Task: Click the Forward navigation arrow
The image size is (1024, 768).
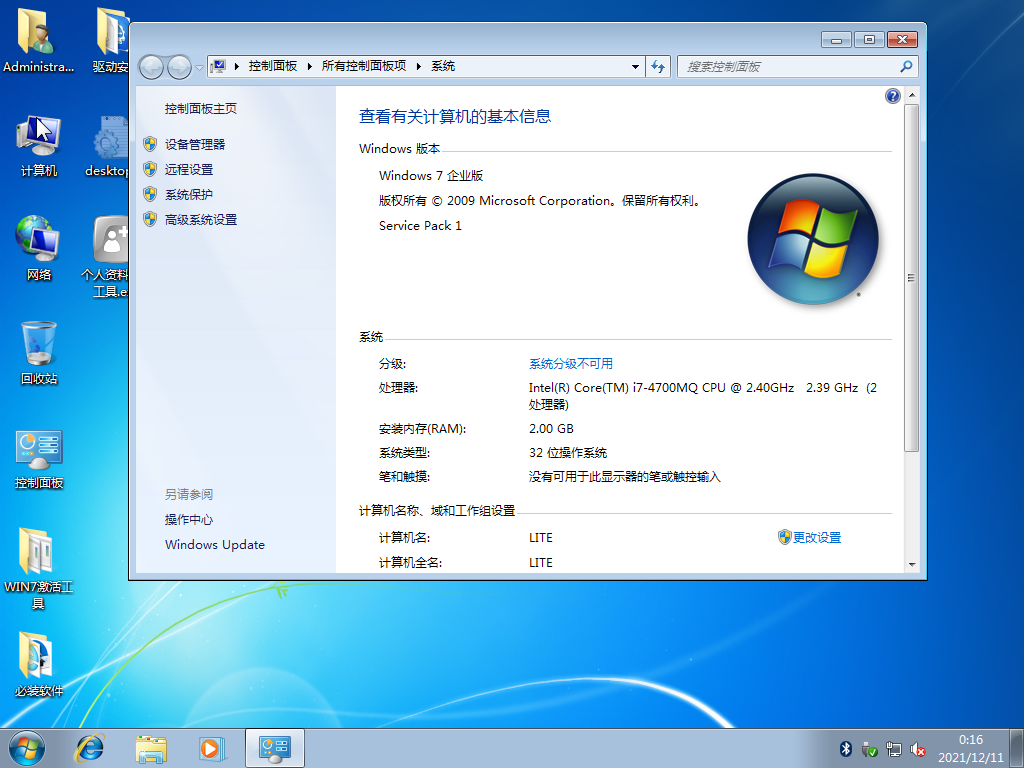Action: pos(179,67)
